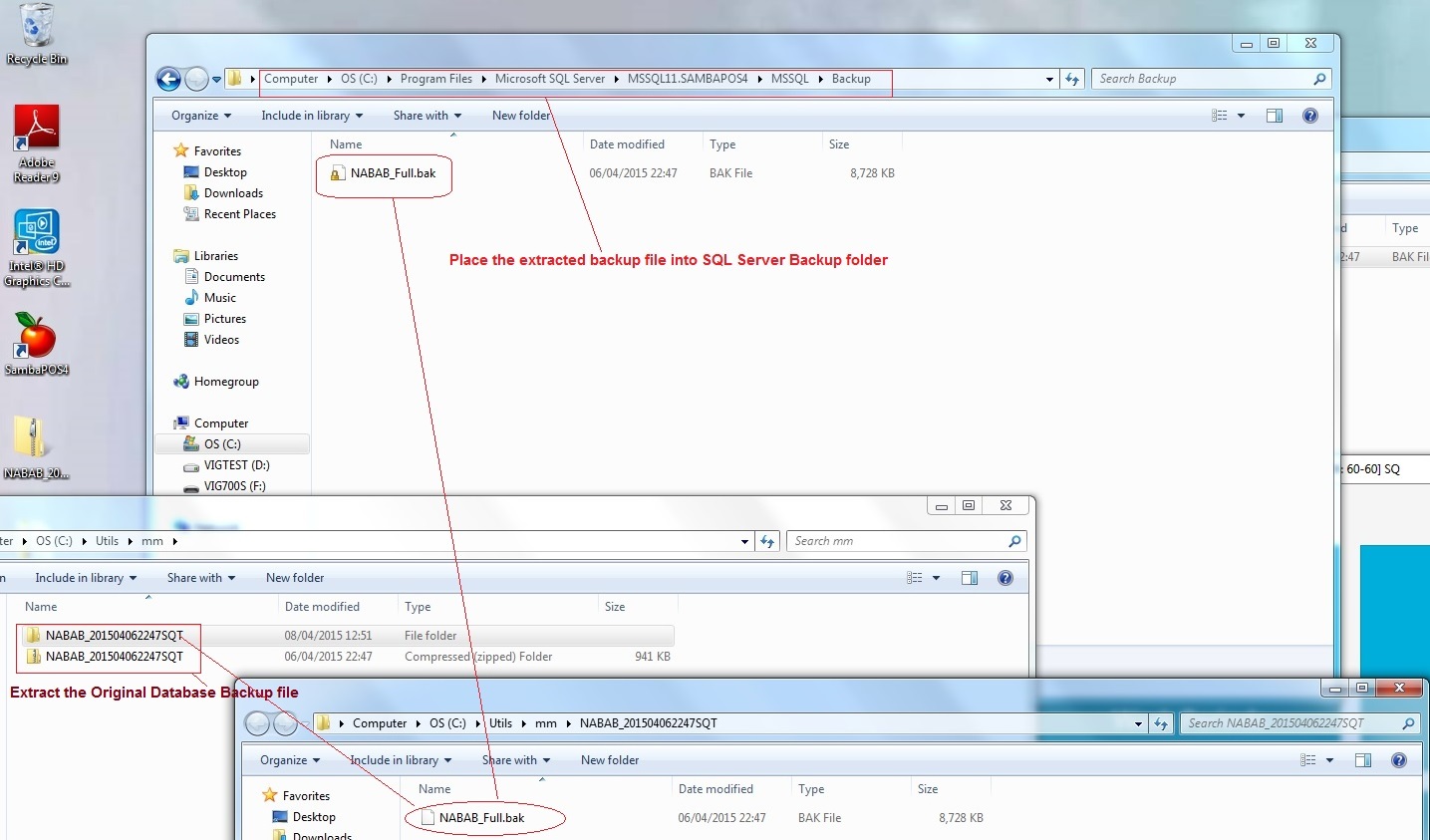Open address history dropdown in Backup window
Screen dimensions: 1430x840
pos(1049,79)
